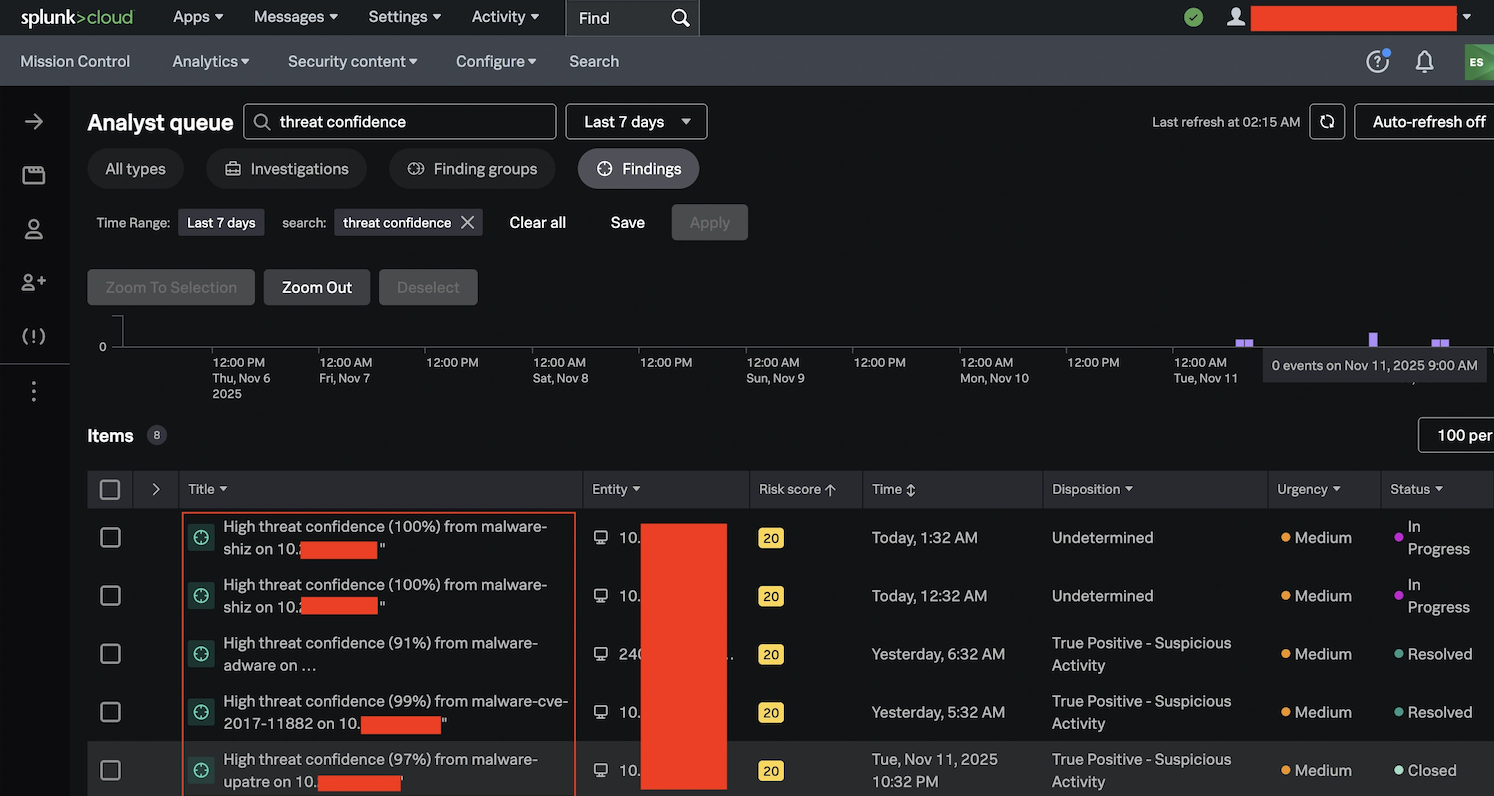Open the more options kebab icon in sidebar
This screenshot has width=1494, height=796.
click(x=33, y=390)
